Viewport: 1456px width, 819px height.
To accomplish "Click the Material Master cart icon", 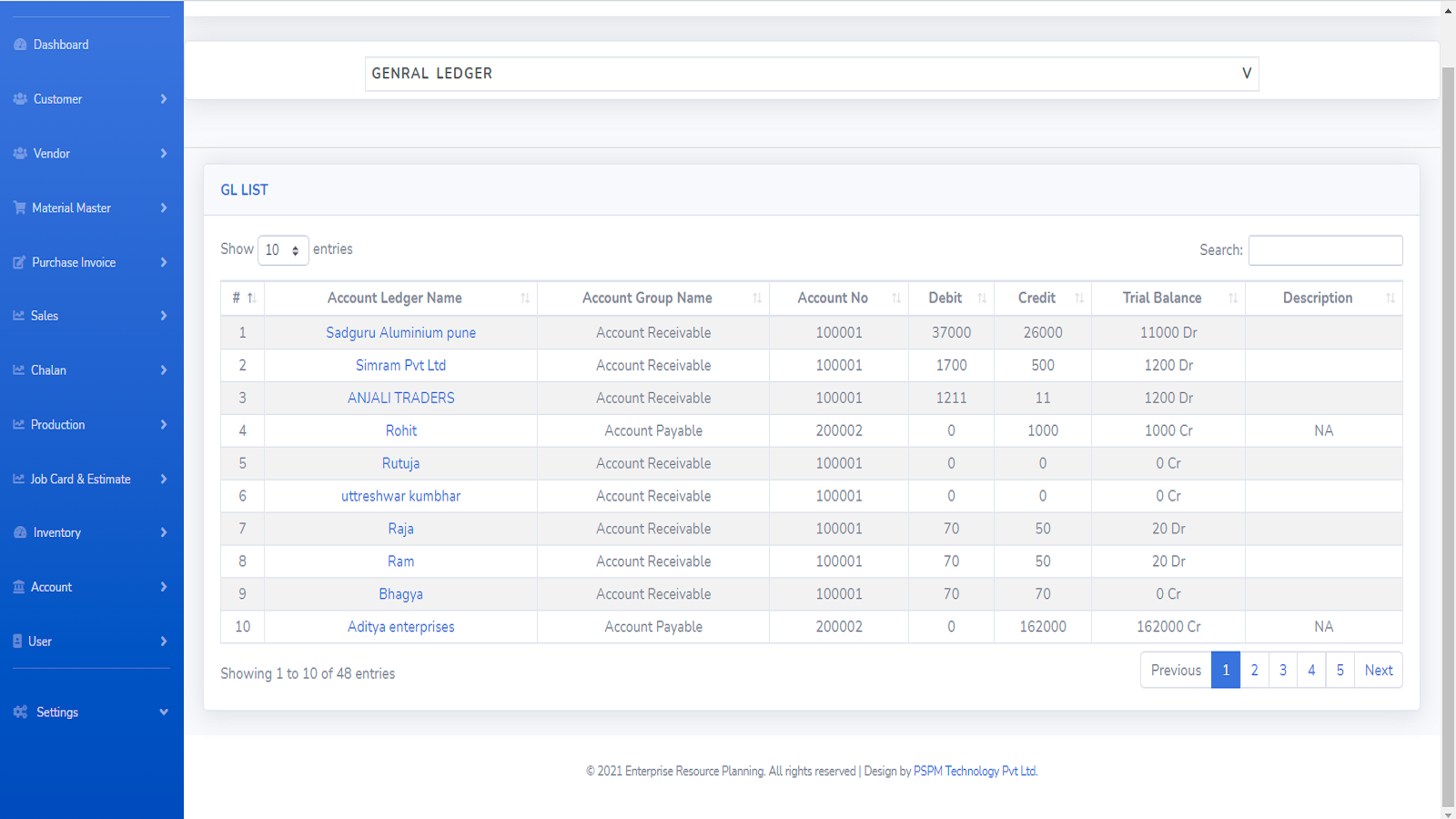I will pos(19,208).
